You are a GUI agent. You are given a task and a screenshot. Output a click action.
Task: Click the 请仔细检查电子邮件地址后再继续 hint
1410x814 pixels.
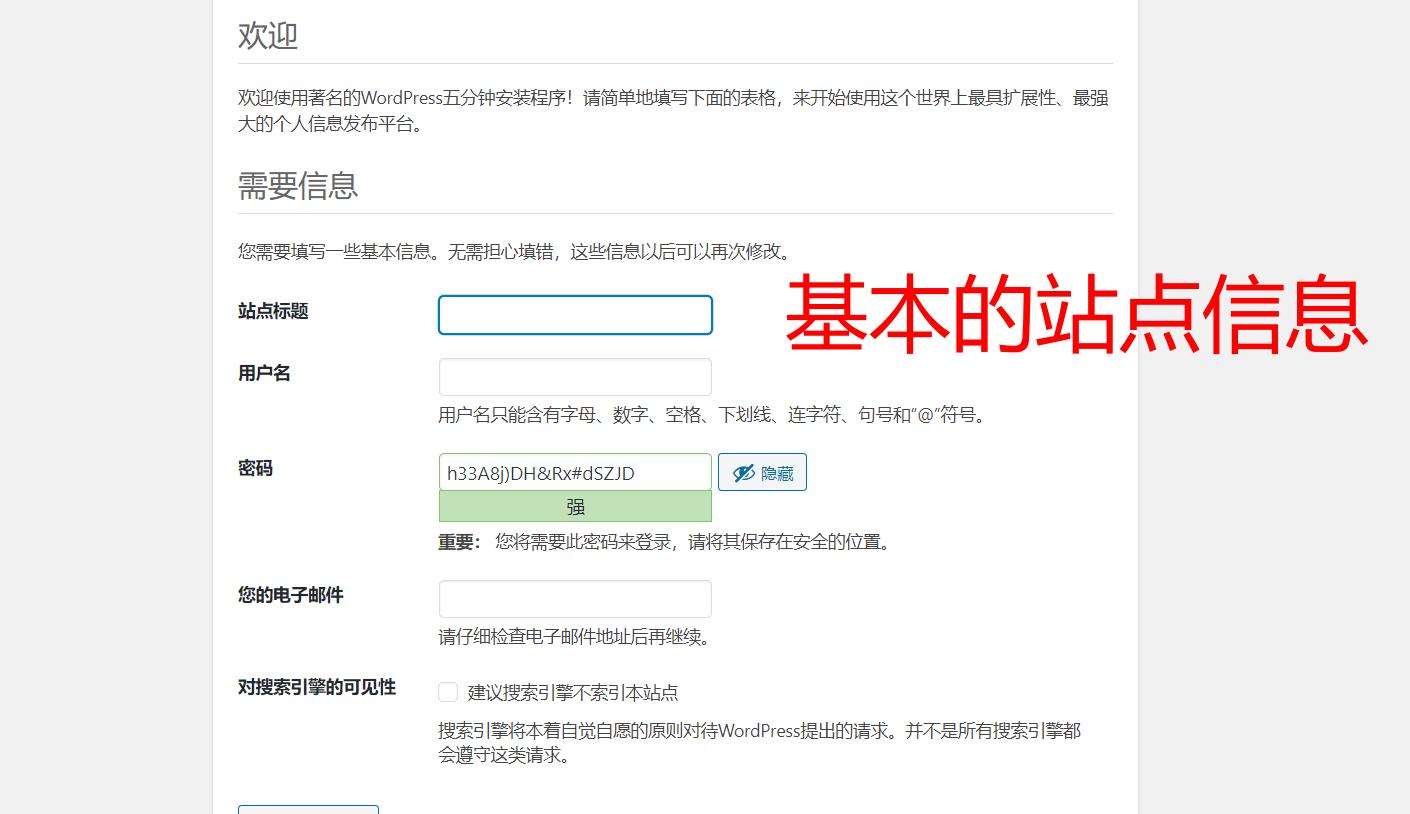[x=575, y=636]
